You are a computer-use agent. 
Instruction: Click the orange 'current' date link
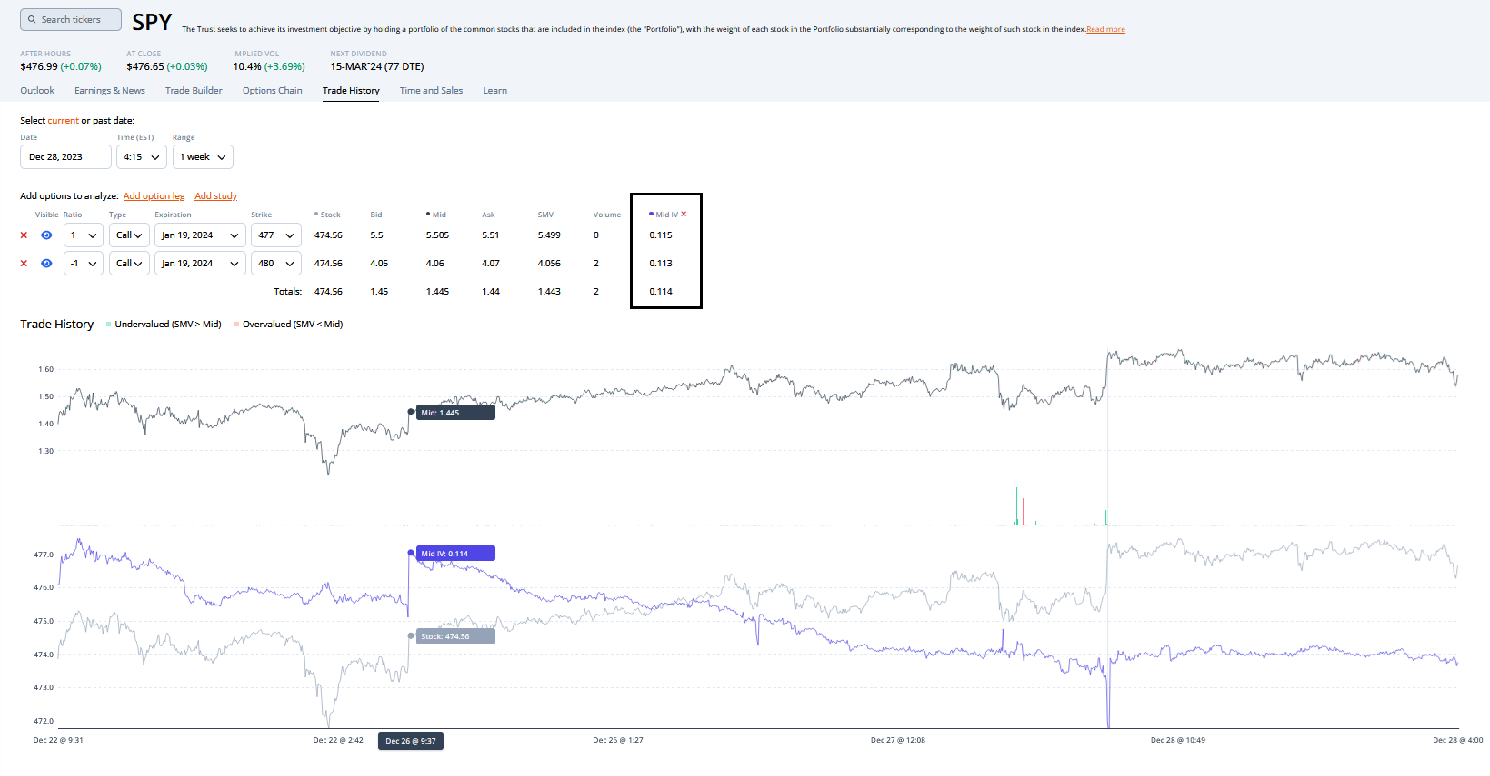tap(63, 120)
